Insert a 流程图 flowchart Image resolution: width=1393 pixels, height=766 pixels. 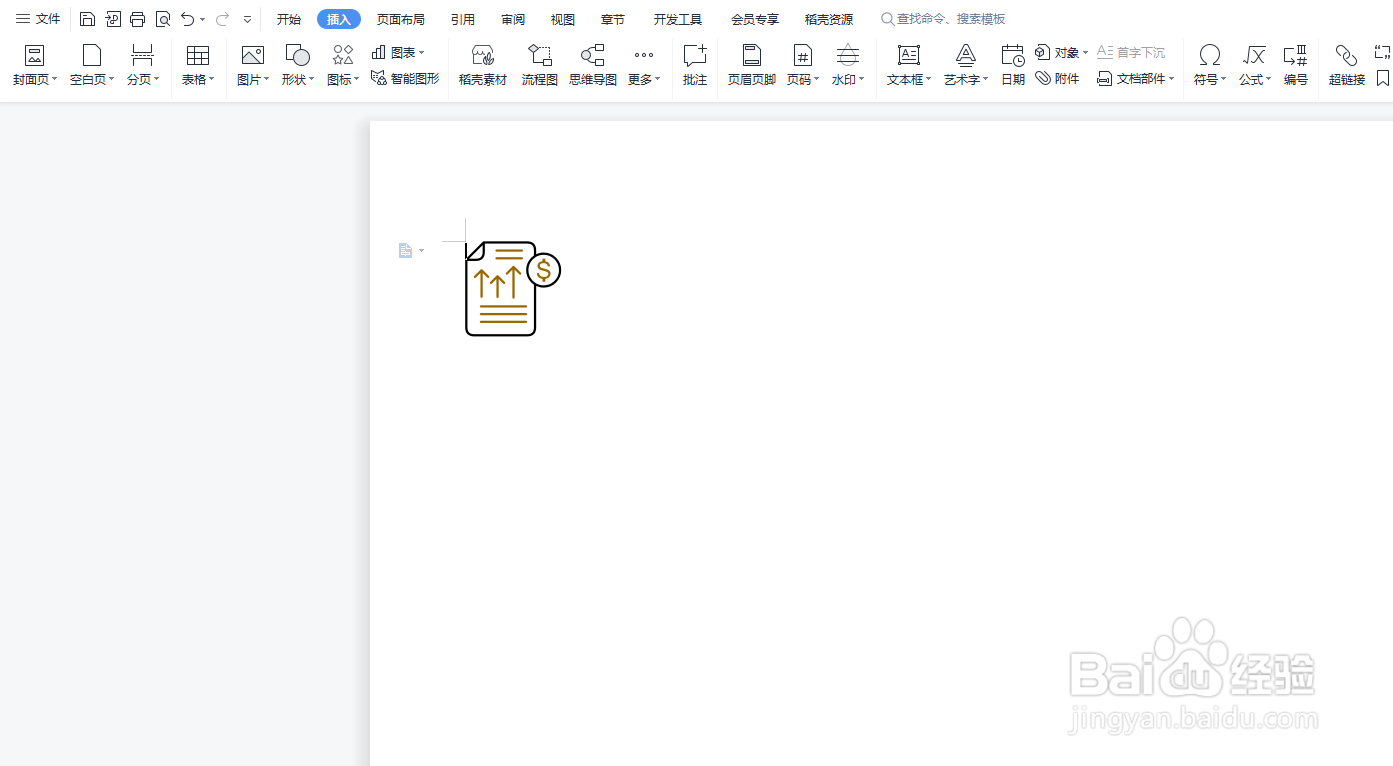540,65
